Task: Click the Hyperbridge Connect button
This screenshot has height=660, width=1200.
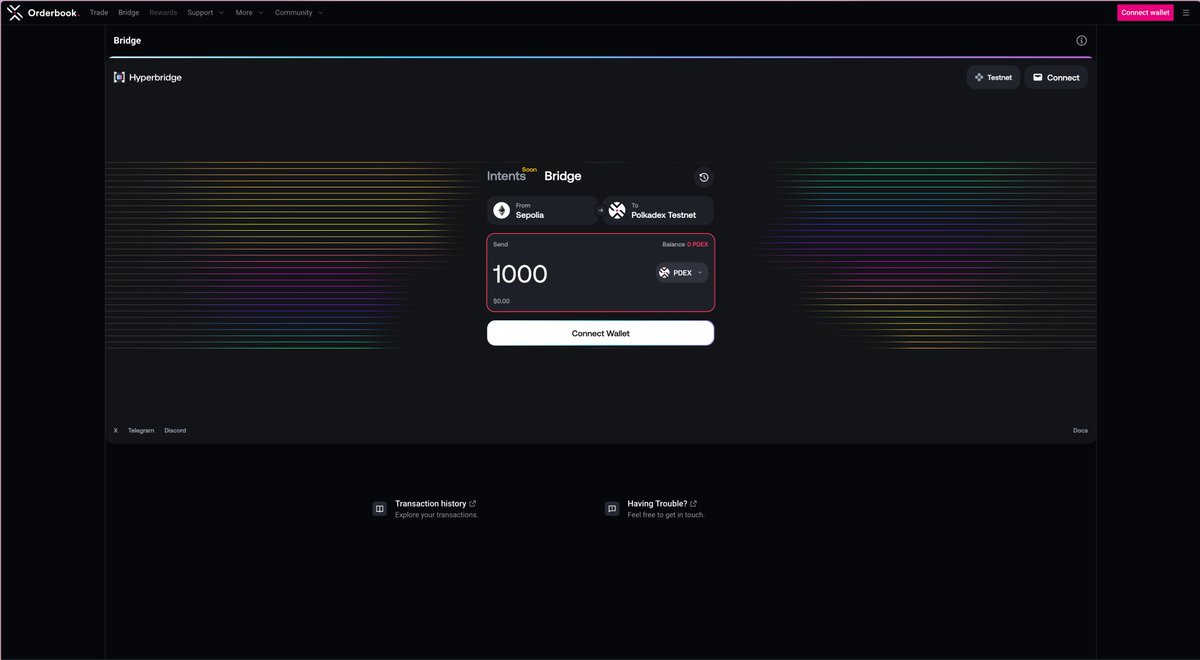Action: tap(1056, 77)
